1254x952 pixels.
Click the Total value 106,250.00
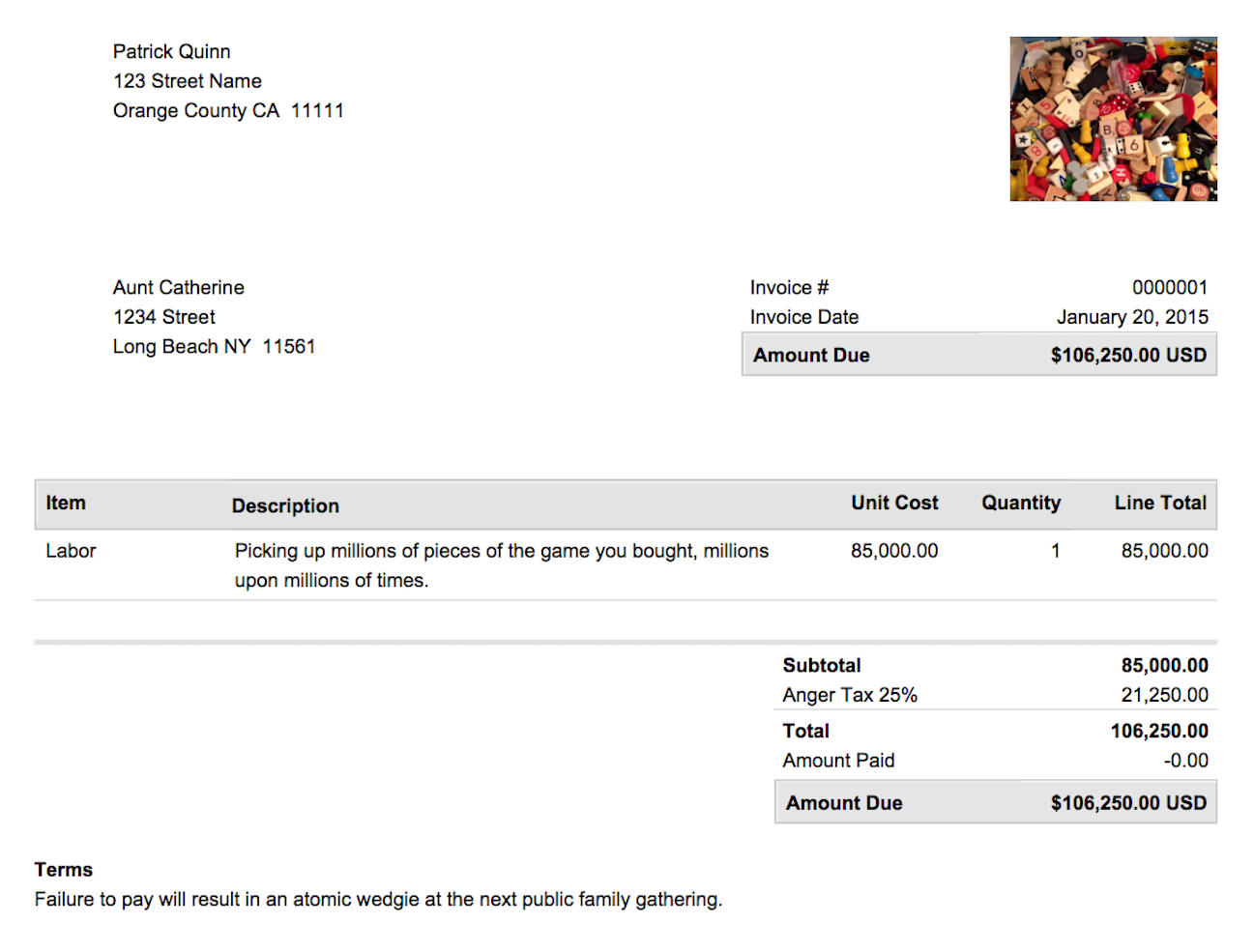click(x=1159, y=731)
